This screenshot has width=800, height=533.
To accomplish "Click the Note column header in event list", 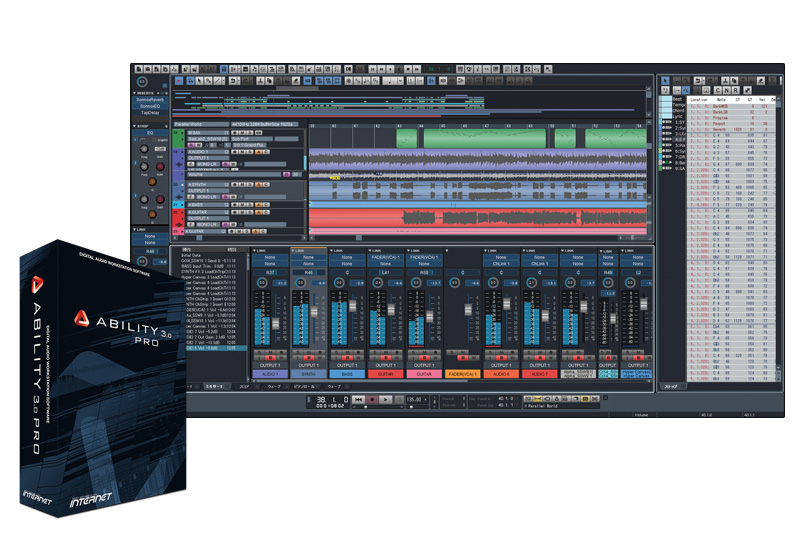I will (x=721, y=99).
